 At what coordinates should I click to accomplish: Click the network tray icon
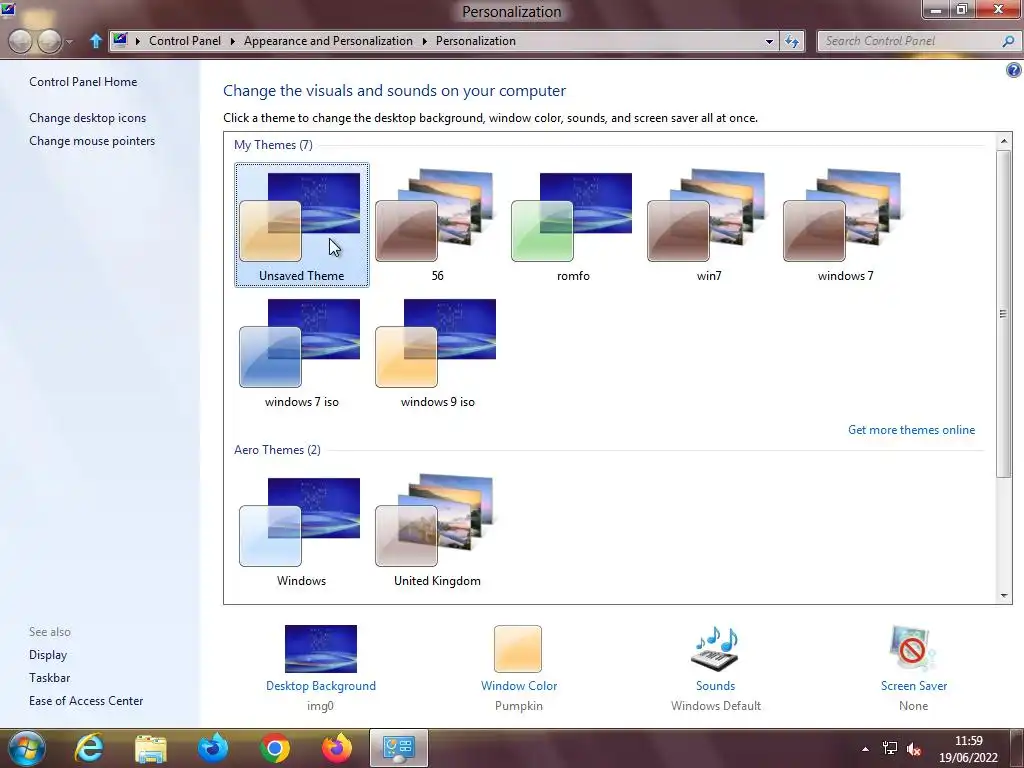coord(889,749)
